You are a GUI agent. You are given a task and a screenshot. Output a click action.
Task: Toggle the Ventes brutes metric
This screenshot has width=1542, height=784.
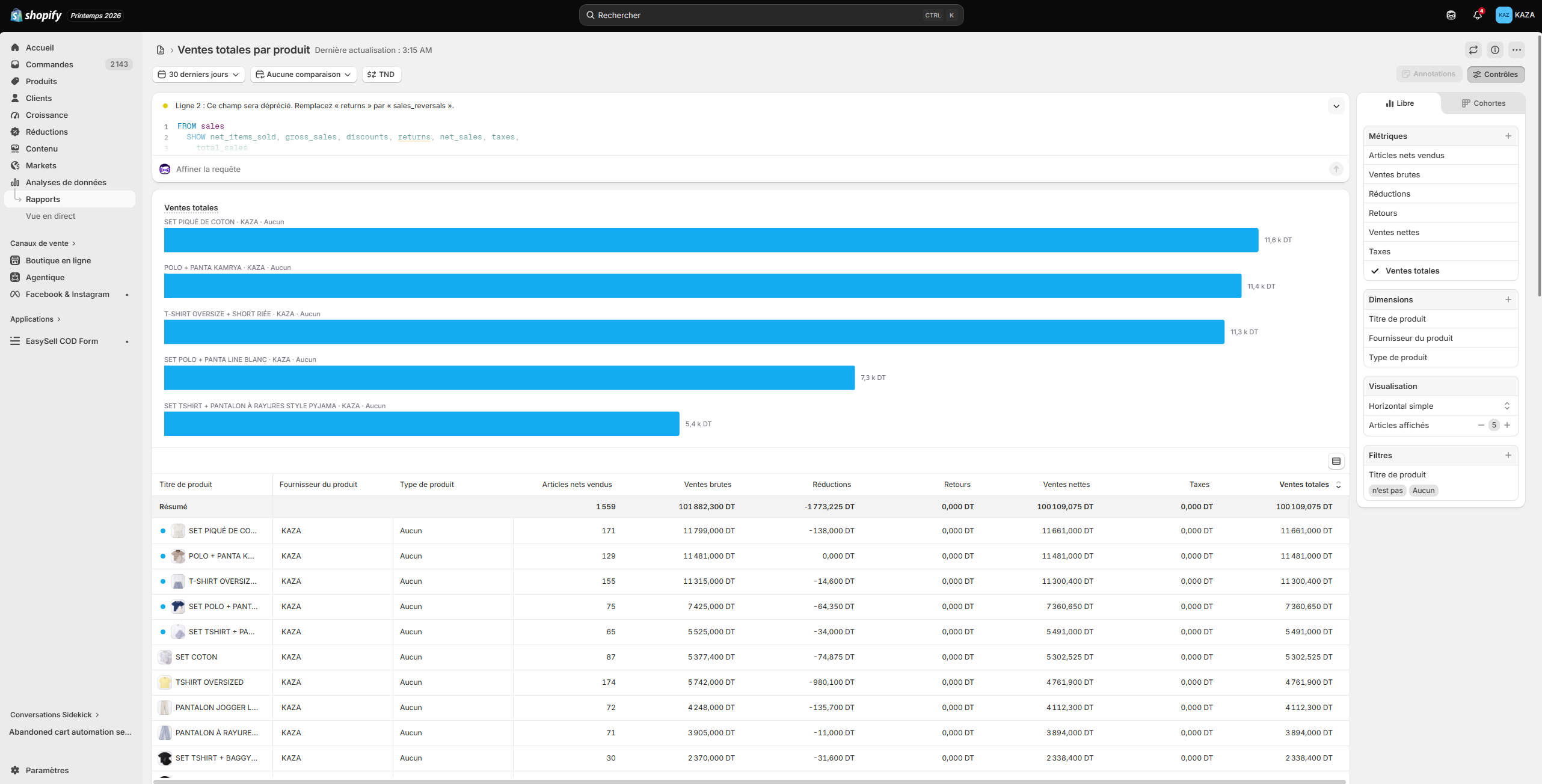[1441, 174]
